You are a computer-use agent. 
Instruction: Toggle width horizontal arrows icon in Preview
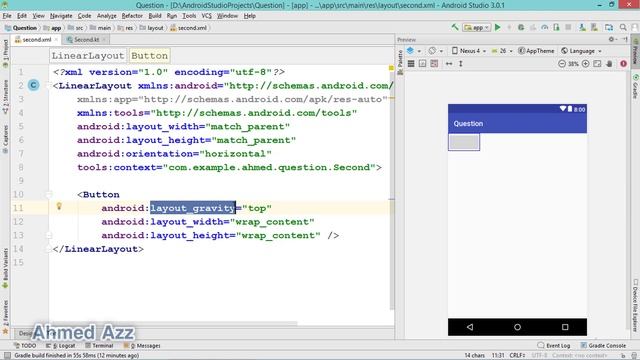[449, 64]
